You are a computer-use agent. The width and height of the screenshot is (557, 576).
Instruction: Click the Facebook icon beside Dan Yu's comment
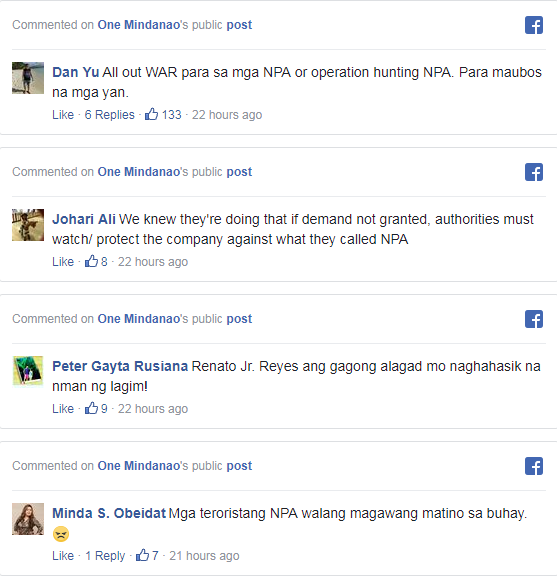(x=534, y=25)
